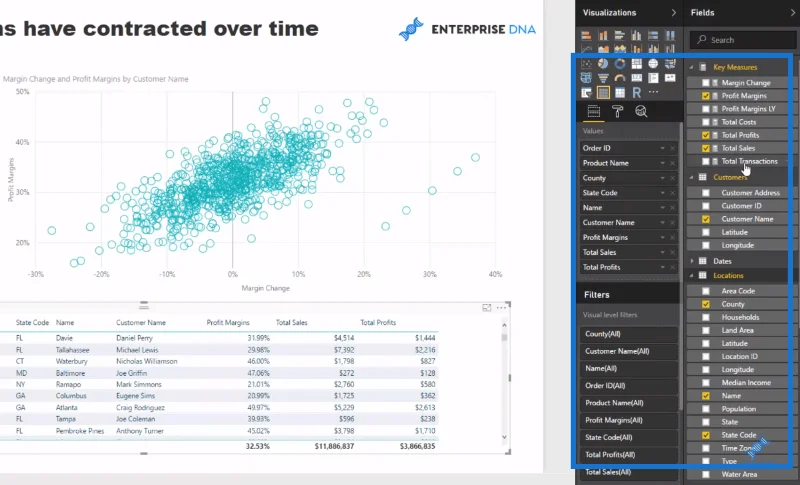The image size is (800, 485).
Task: Open the County(All) visual level filter
Action: (x=629, y=334)
